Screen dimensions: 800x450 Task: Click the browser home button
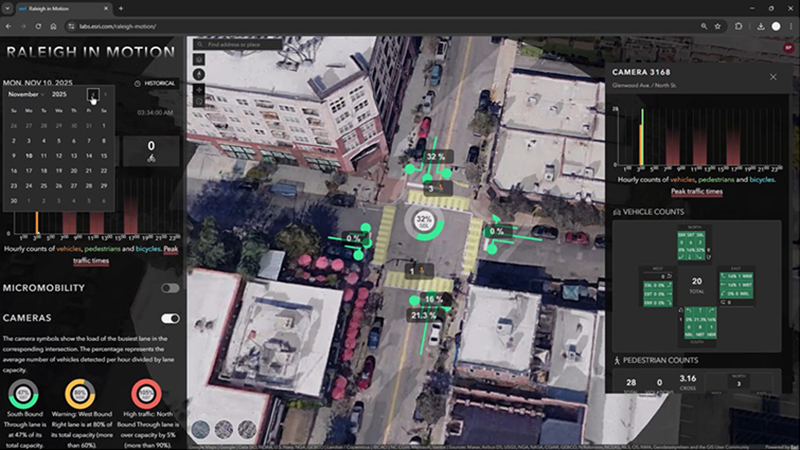53,26
